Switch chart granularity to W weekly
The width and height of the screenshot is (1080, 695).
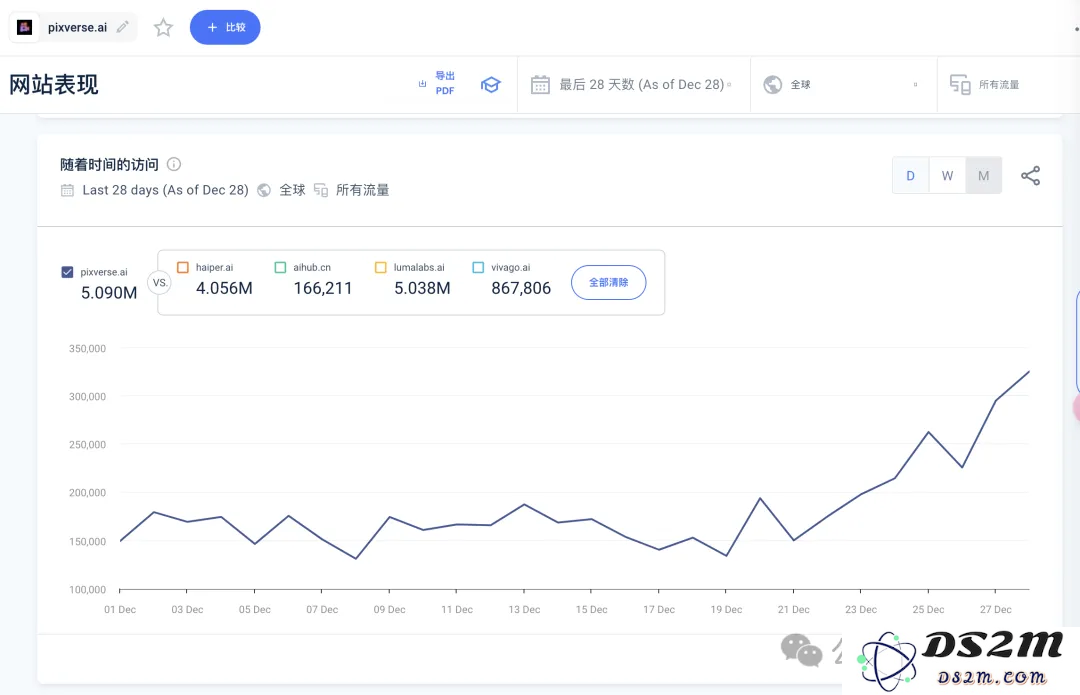[948, 176]
